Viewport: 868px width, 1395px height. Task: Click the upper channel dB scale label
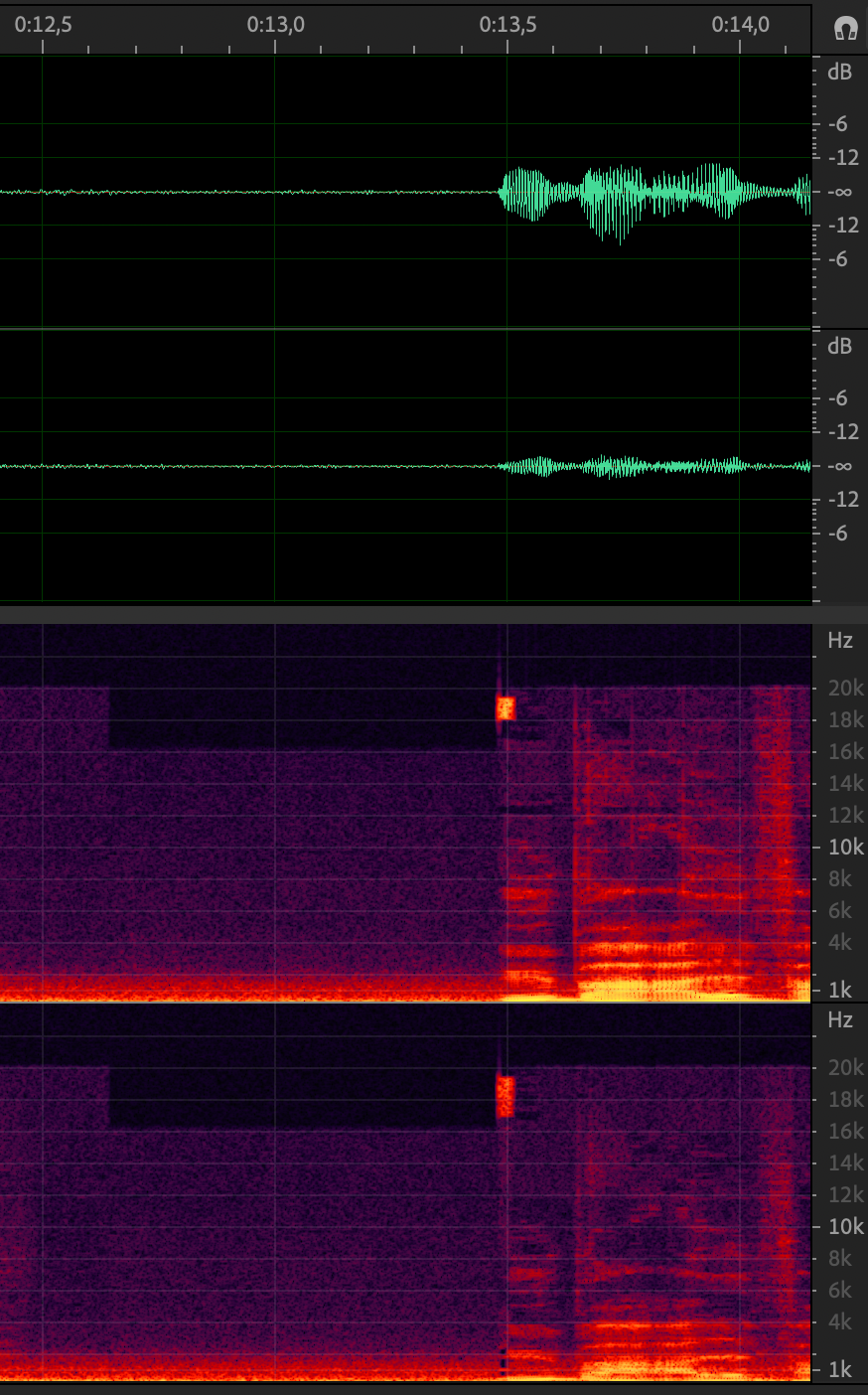(x=839, y=72)
